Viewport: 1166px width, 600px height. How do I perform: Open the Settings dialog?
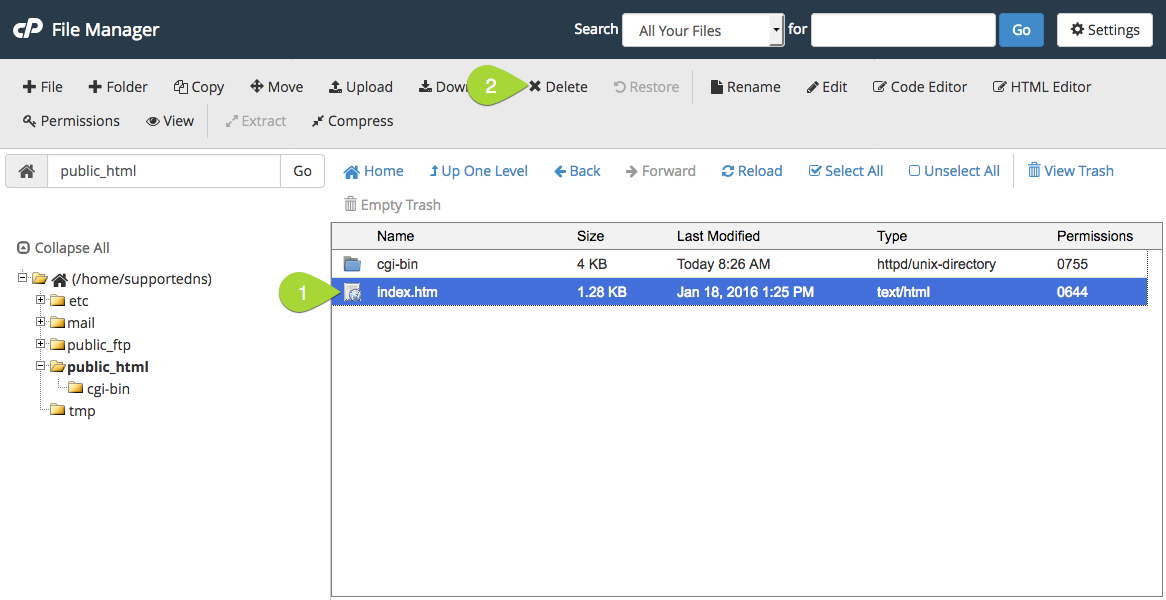point(1105,30)
